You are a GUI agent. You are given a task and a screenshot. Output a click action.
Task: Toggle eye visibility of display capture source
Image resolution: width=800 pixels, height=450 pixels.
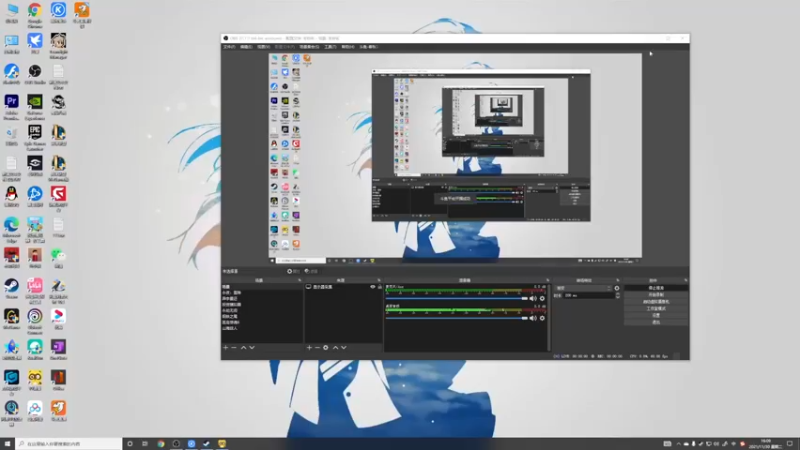click(x=372, y=287)
